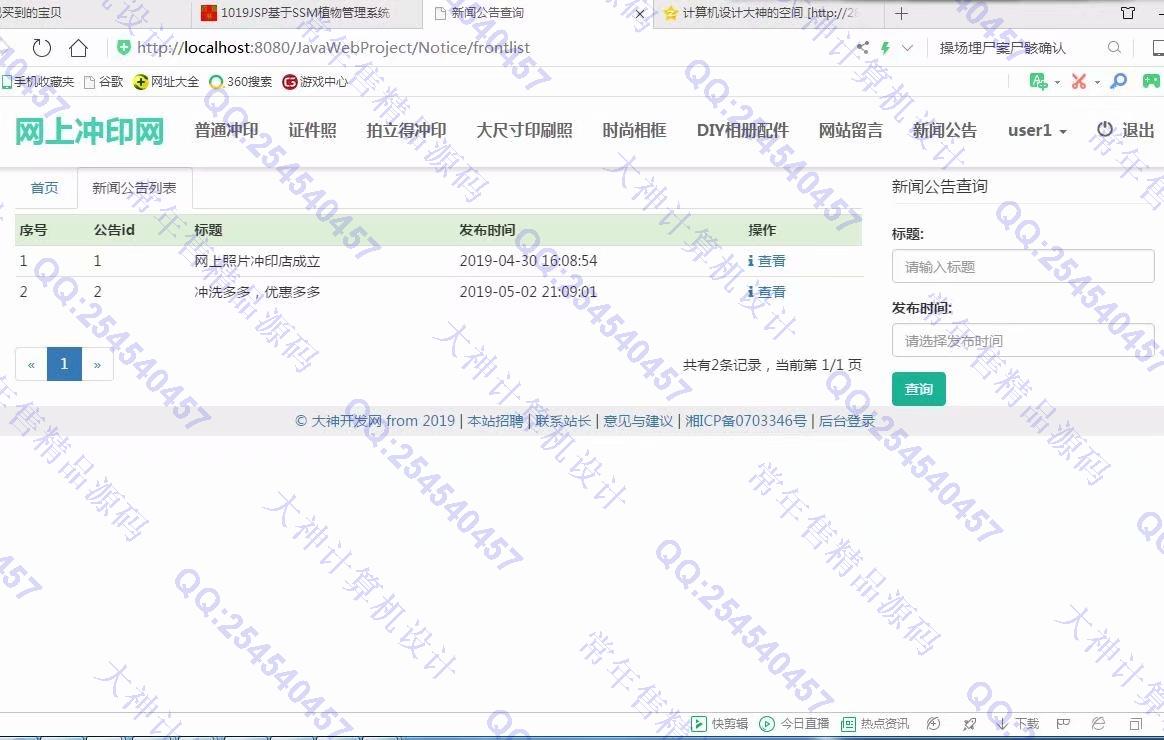Click the timestamp 2019-04-30 16:08:54
1164x740 pixels.
pyautogui.click(x=528, y=261)
